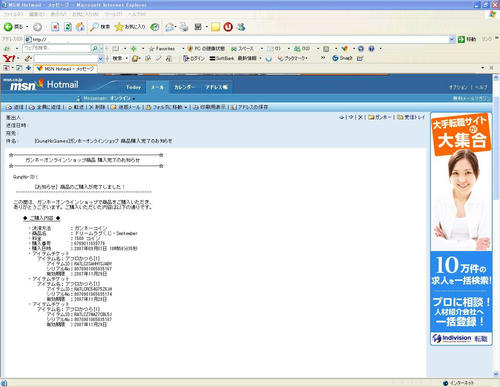500x387 pixels.
Task: Expand the address bar URL dropdown
Action: [x=452, y=39]
